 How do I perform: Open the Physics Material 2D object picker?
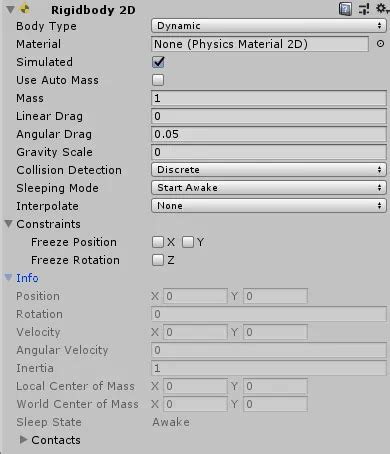[380, 44]
